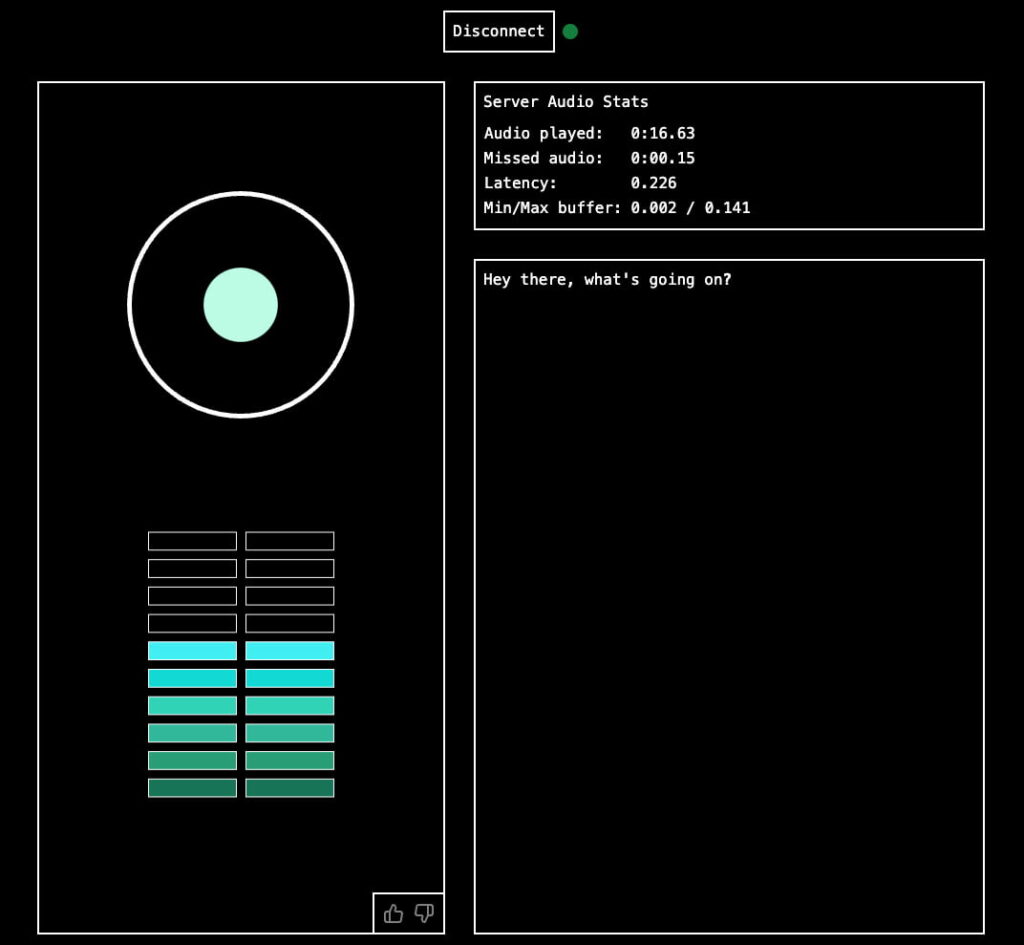Click the green connection status dot

point(570,31)
